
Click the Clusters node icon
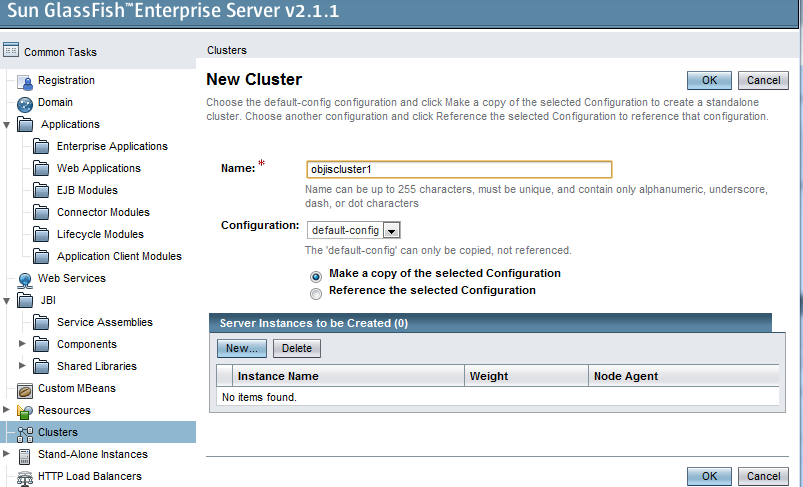(26, 433)
